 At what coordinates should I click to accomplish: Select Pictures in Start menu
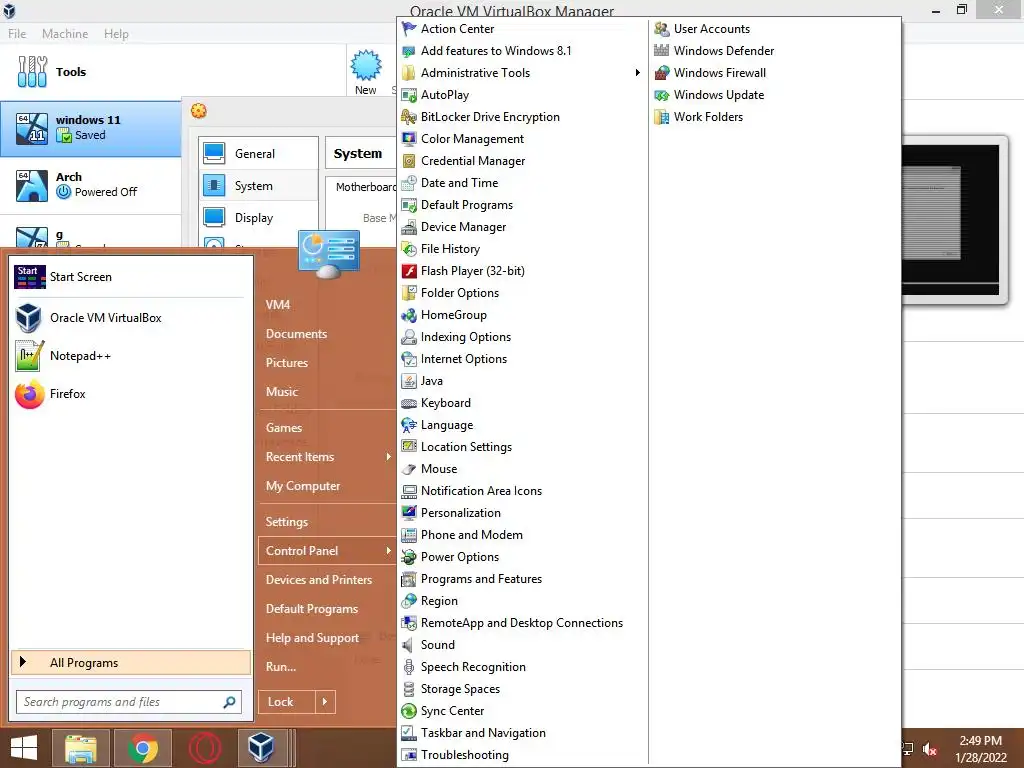tap(287, 362)
